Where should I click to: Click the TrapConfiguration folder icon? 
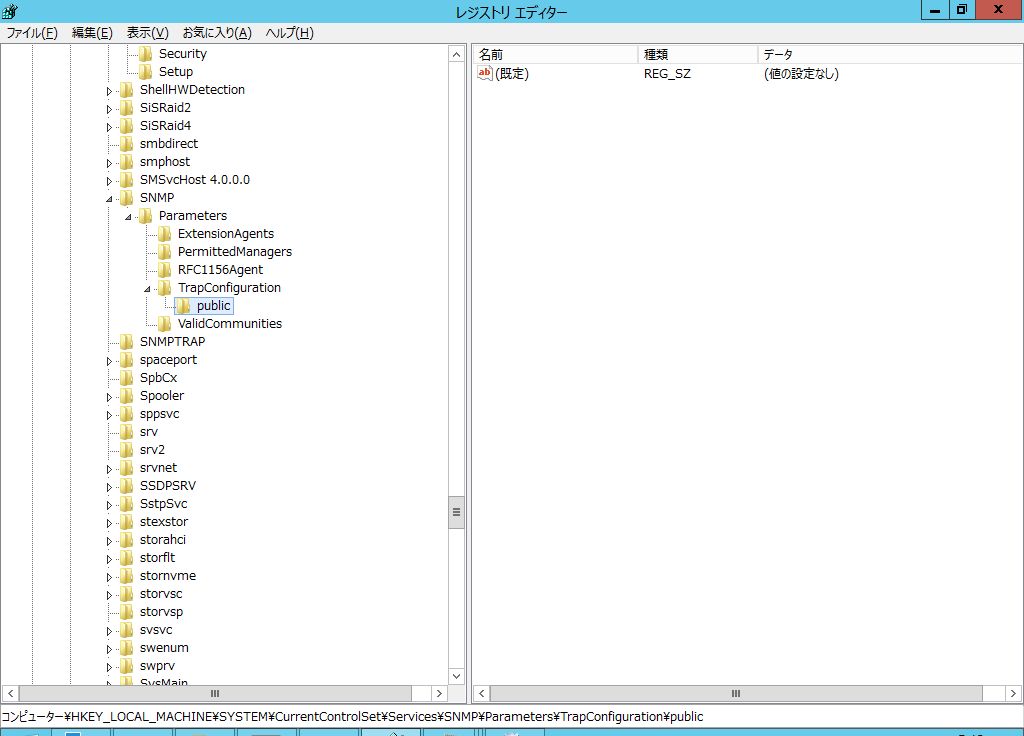[165, 287]
